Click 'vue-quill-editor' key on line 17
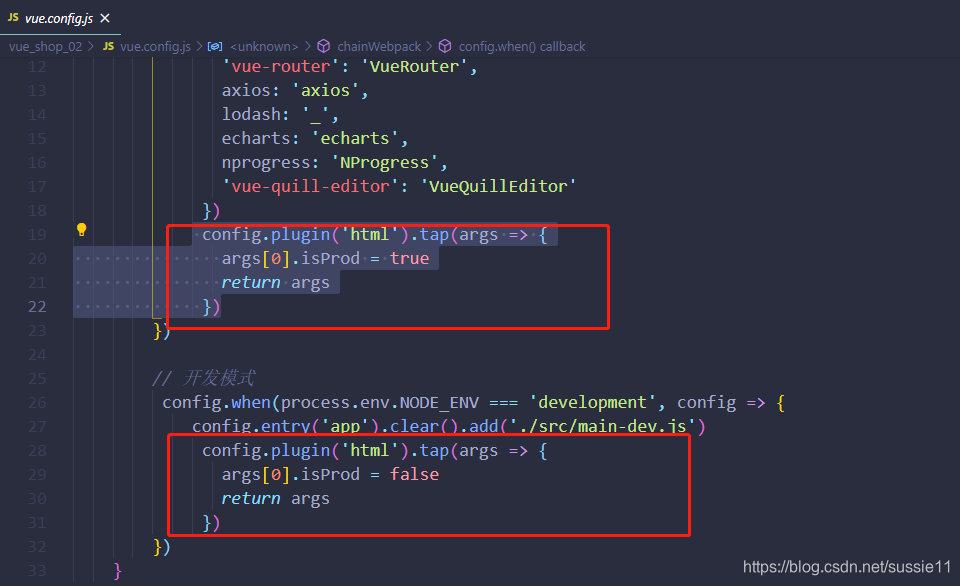Viewport: 960px width, 586px height. click(x=310, y=186)
